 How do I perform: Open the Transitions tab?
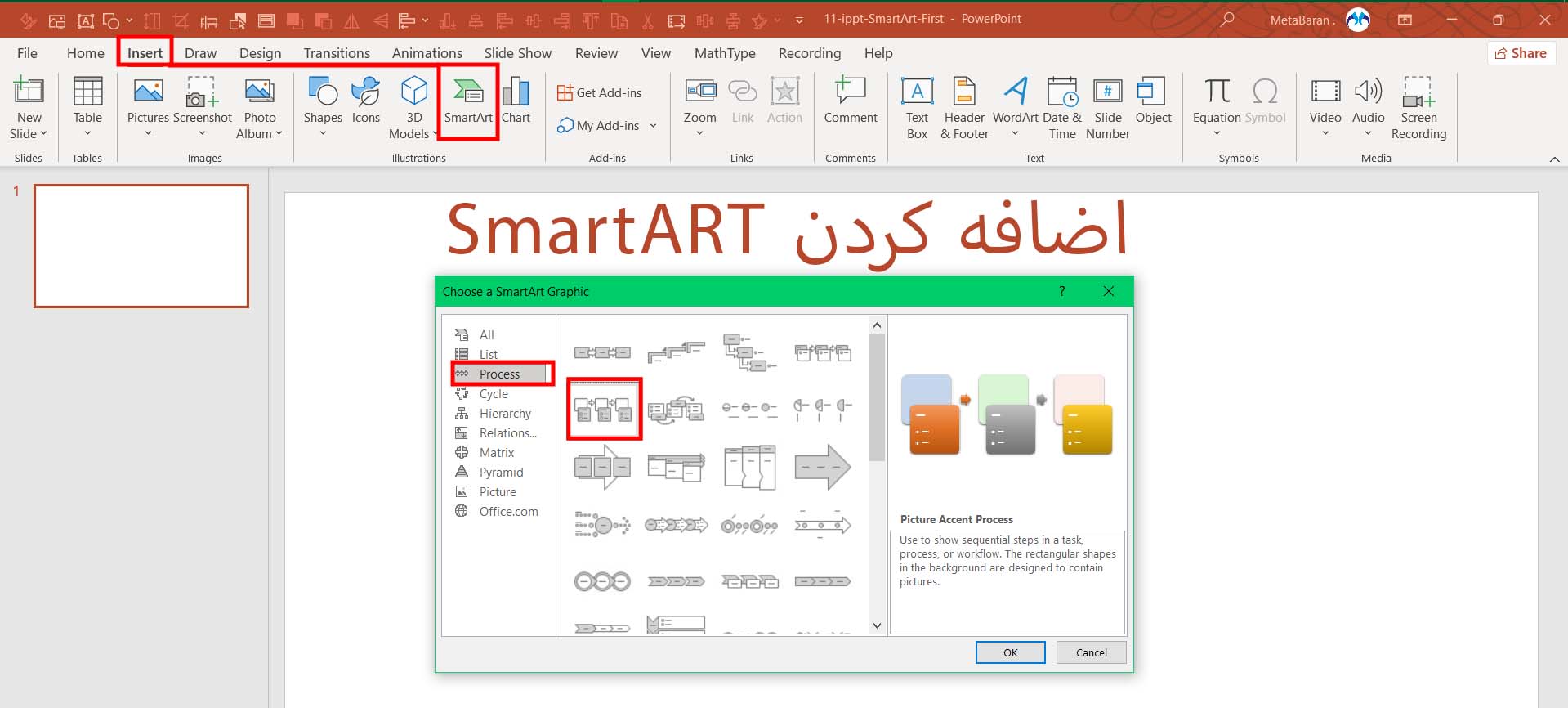(337, 53)
